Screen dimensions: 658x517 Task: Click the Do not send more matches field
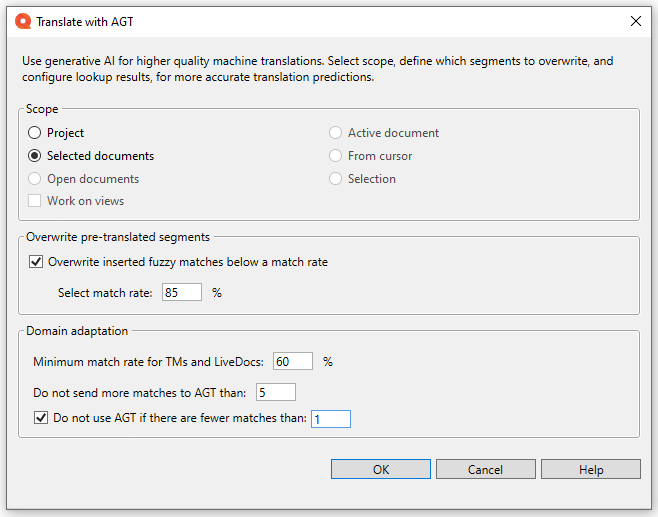[x=276, y=392]
